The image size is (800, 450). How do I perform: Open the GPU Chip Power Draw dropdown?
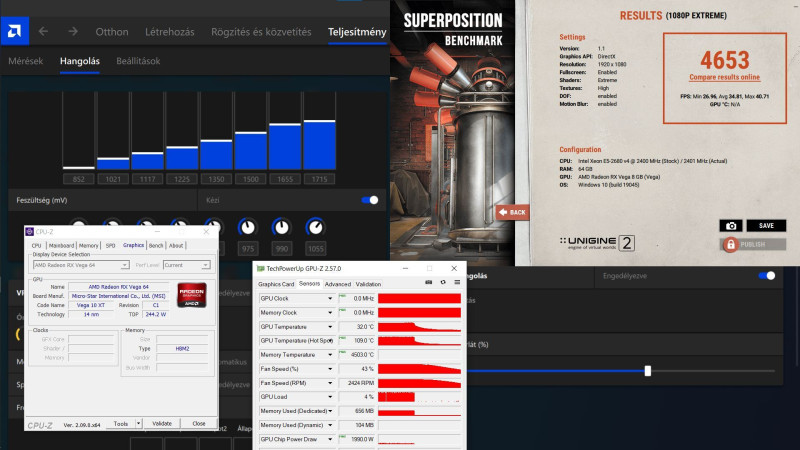coord(330,439)
